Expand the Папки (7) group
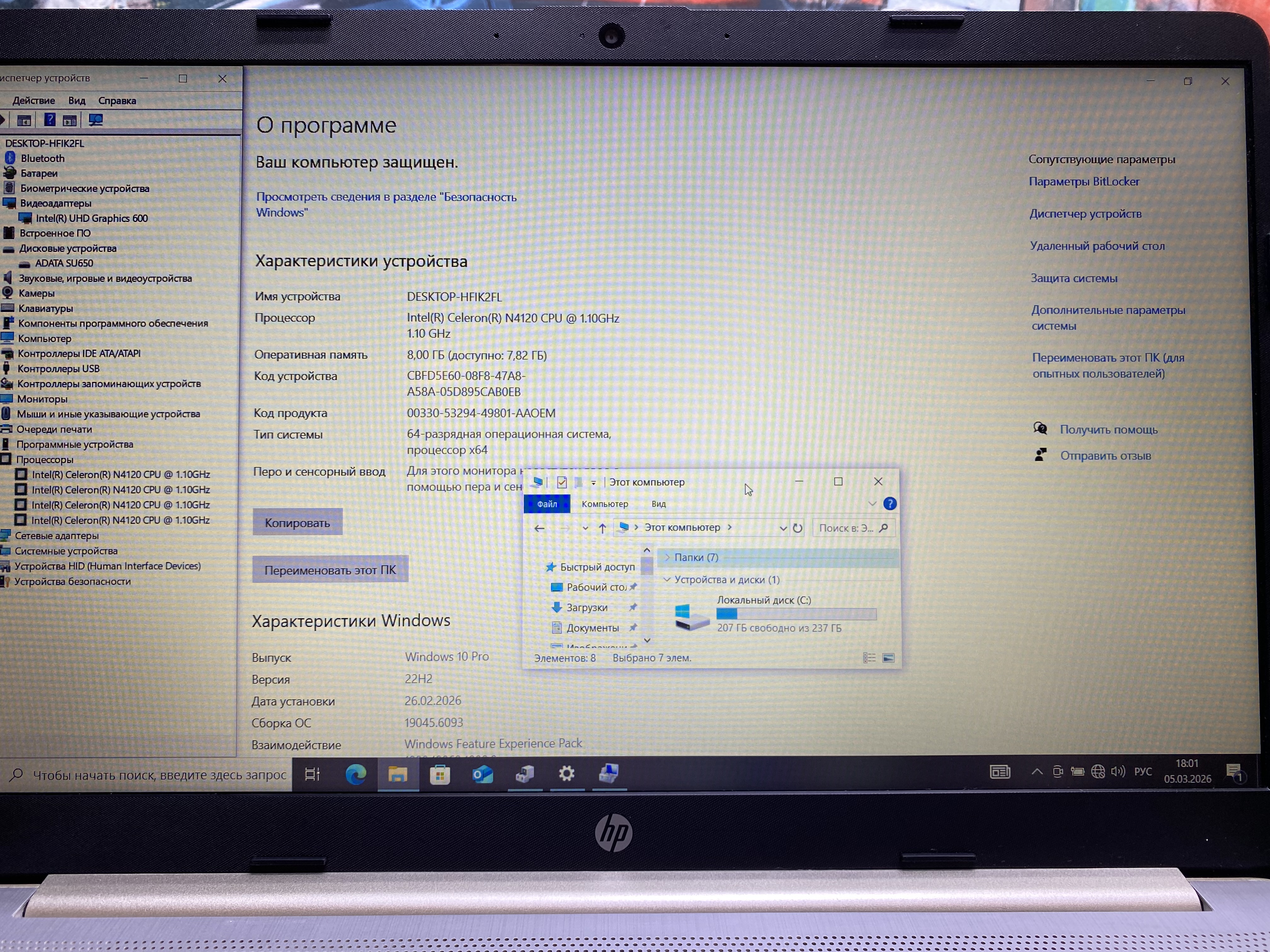The height and width of the screenshot is (952, 1270). [667, 557]
